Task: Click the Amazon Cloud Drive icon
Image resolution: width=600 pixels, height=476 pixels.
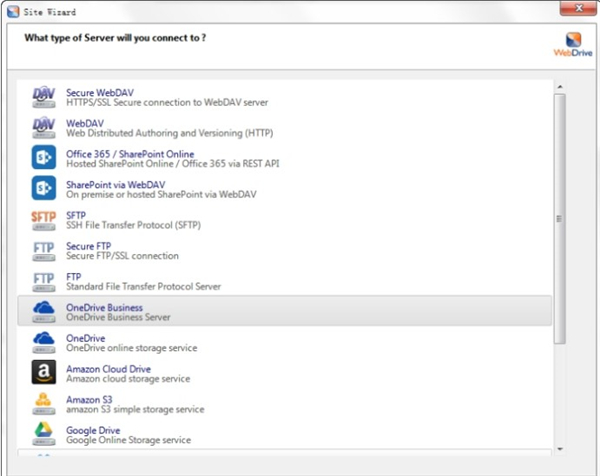Action: click(x=44, y=372)
